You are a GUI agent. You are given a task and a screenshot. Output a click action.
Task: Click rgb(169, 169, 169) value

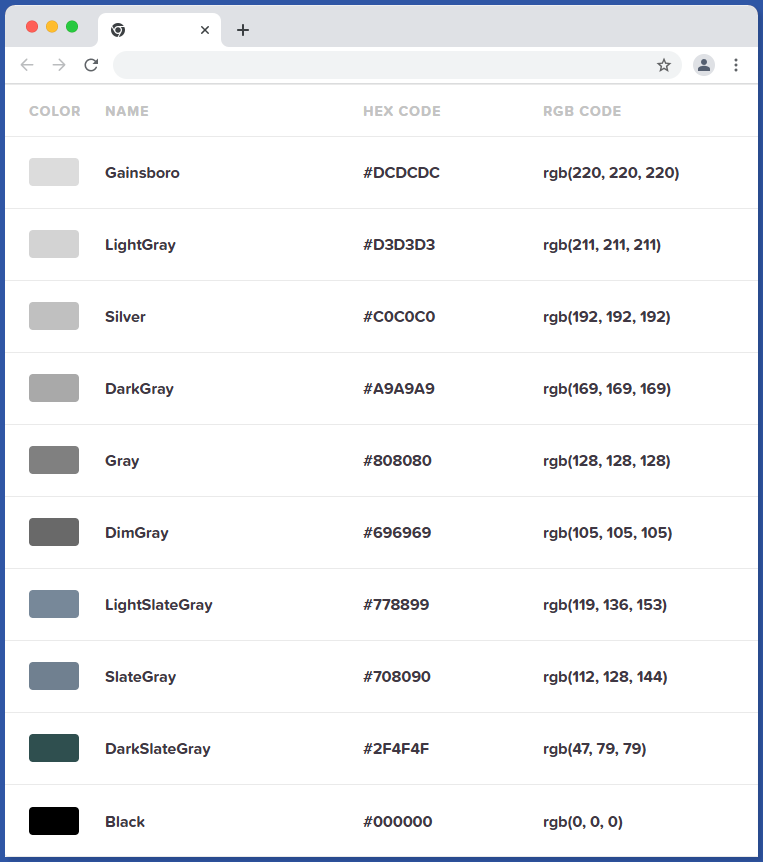pos(607,389)
